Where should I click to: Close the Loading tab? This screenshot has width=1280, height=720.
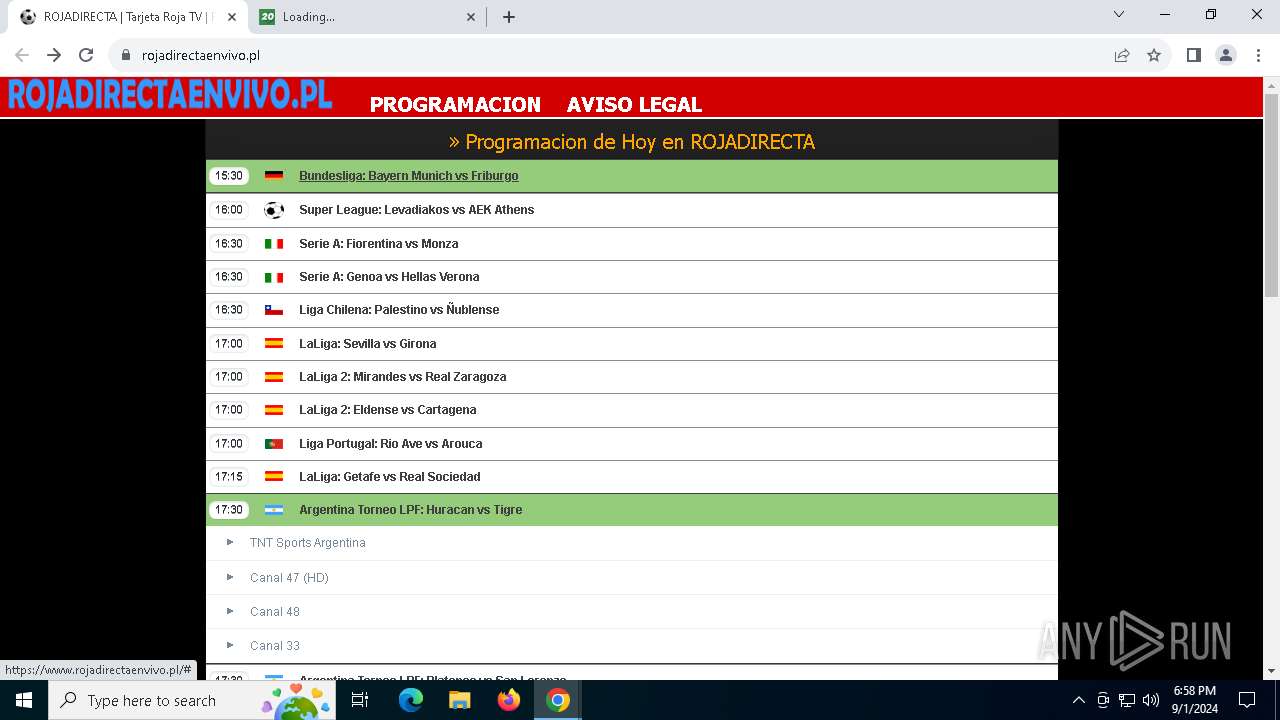click(471, 17)
